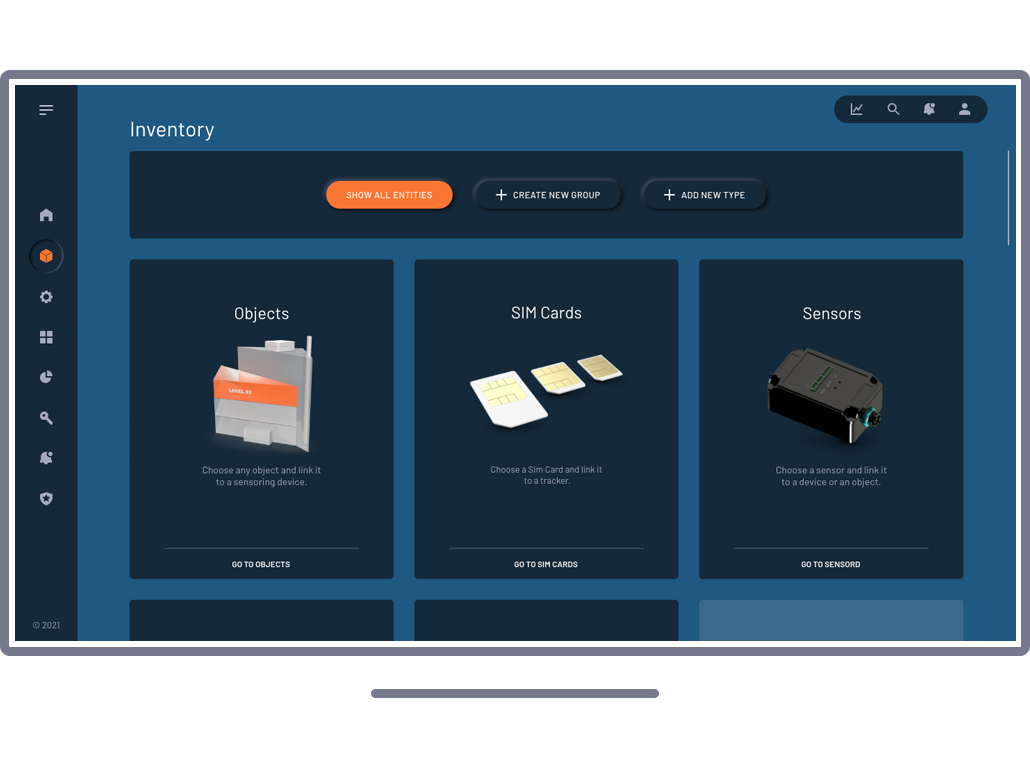Click the search magnifier in top bar

(x=893, y=110)
